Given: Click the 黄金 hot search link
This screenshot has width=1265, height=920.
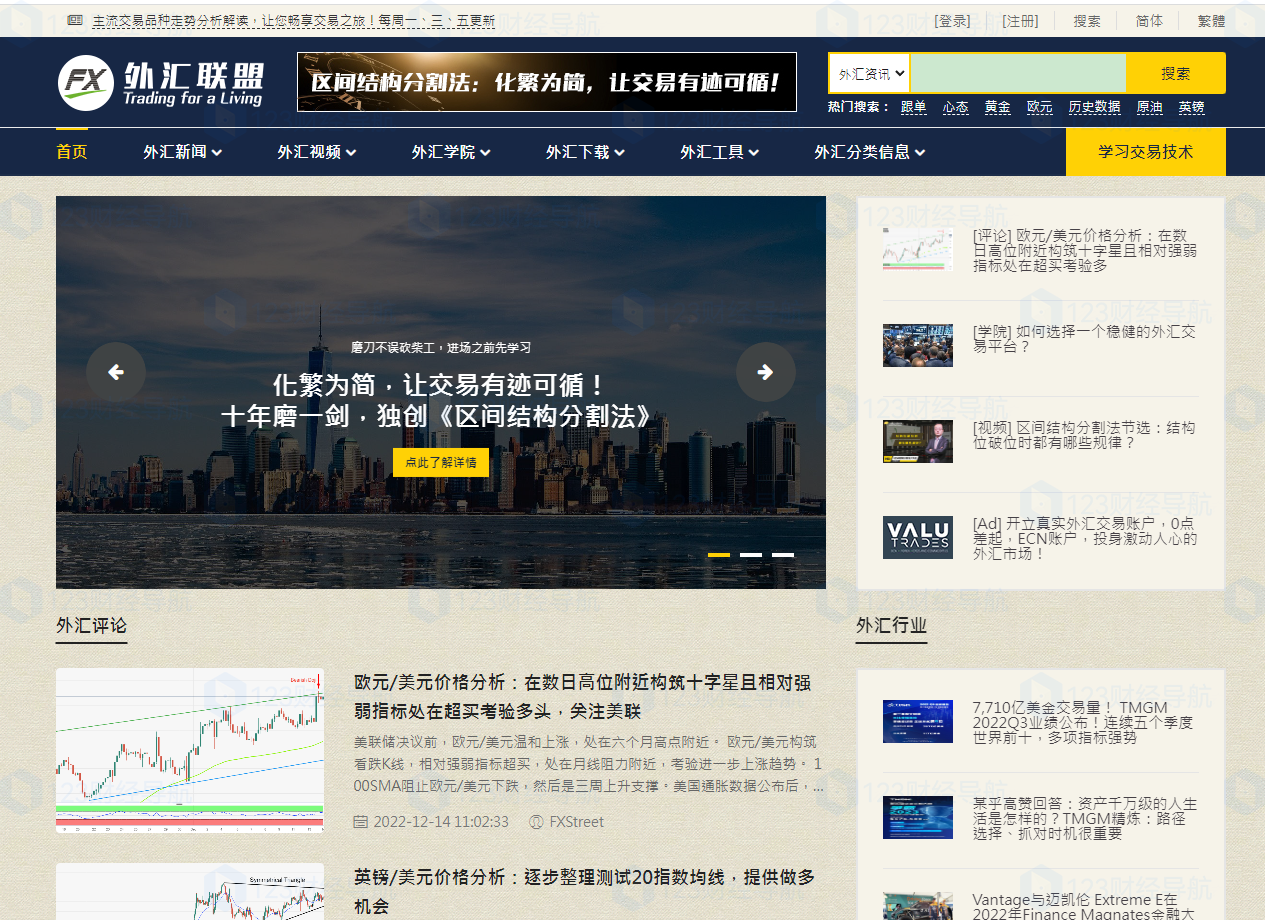Looking at the screenshot, I should click(x=997, y=107).
